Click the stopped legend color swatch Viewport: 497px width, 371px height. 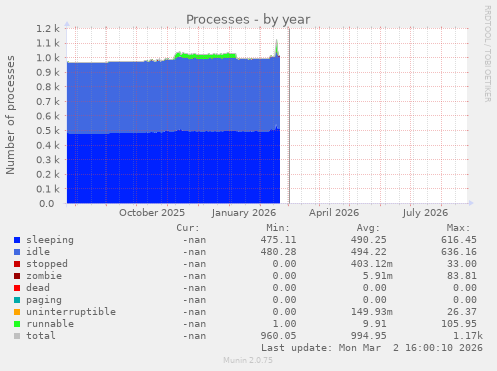click(17, 264)
